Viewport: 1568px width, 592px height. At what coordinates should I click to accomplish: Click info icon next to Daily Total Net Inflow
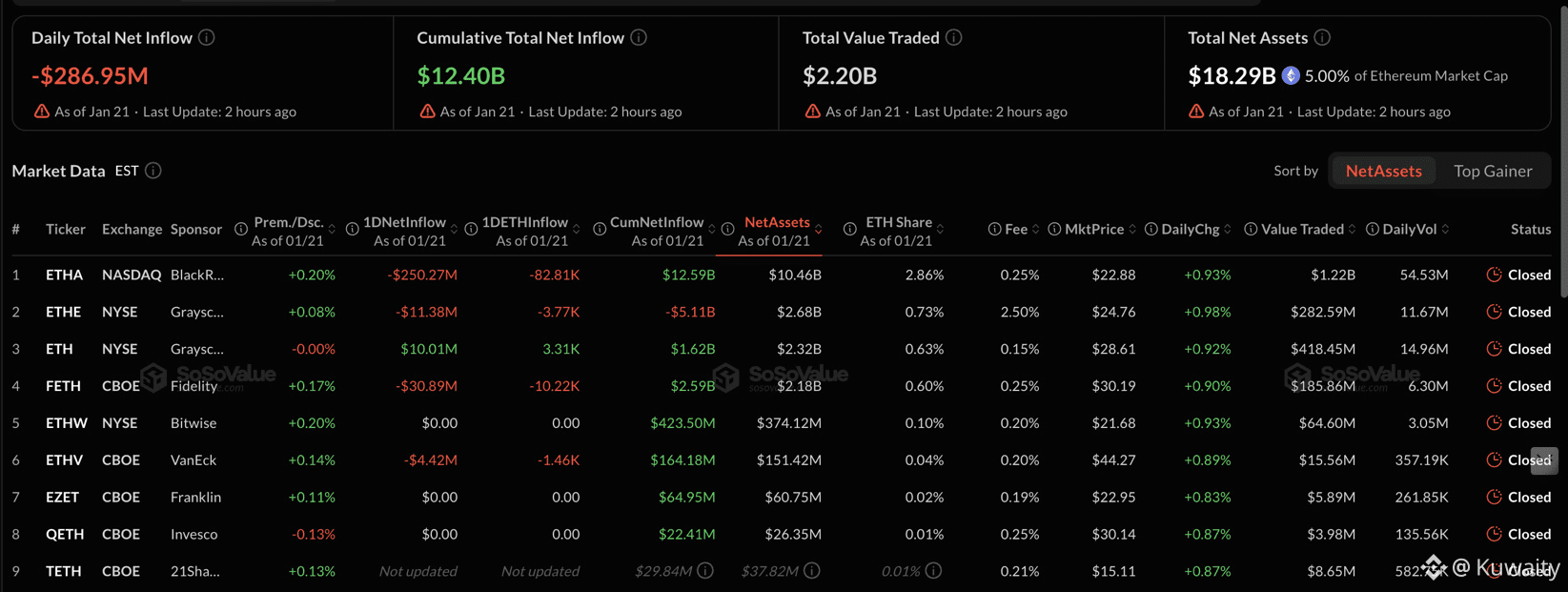tap(206, 38)
